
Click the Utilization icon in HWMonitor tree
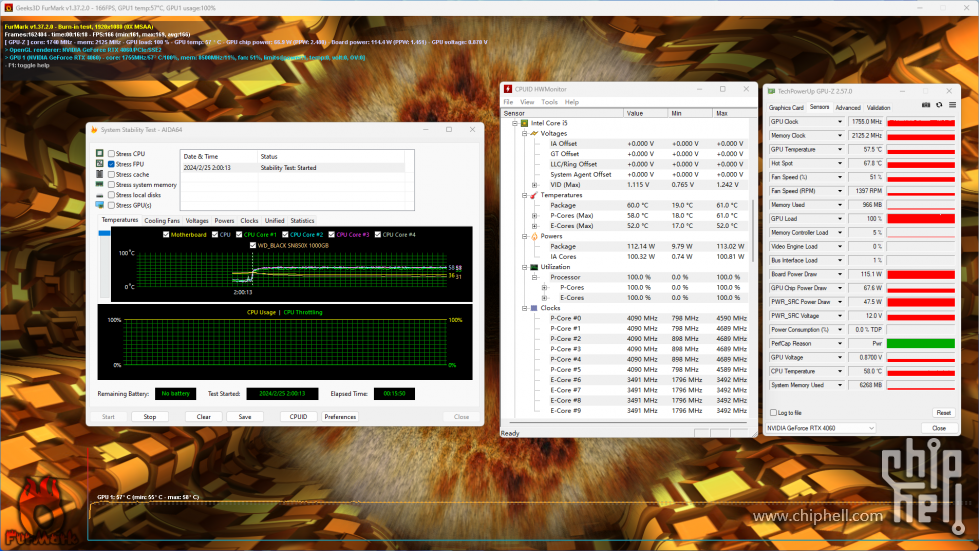(x=534, y=267)
